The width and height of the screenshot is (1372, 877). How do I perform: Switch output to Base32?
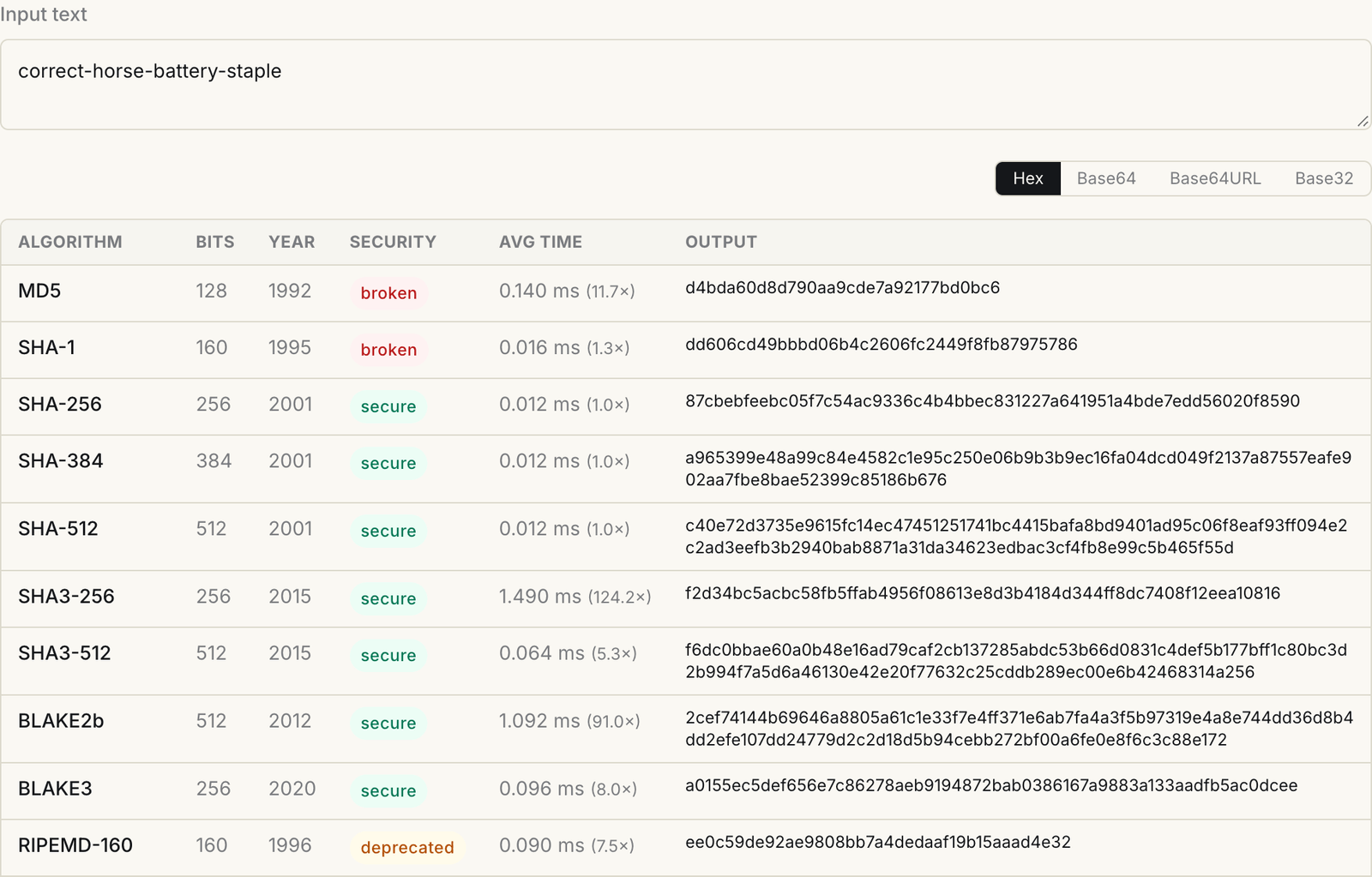(x=1324, y=178)
